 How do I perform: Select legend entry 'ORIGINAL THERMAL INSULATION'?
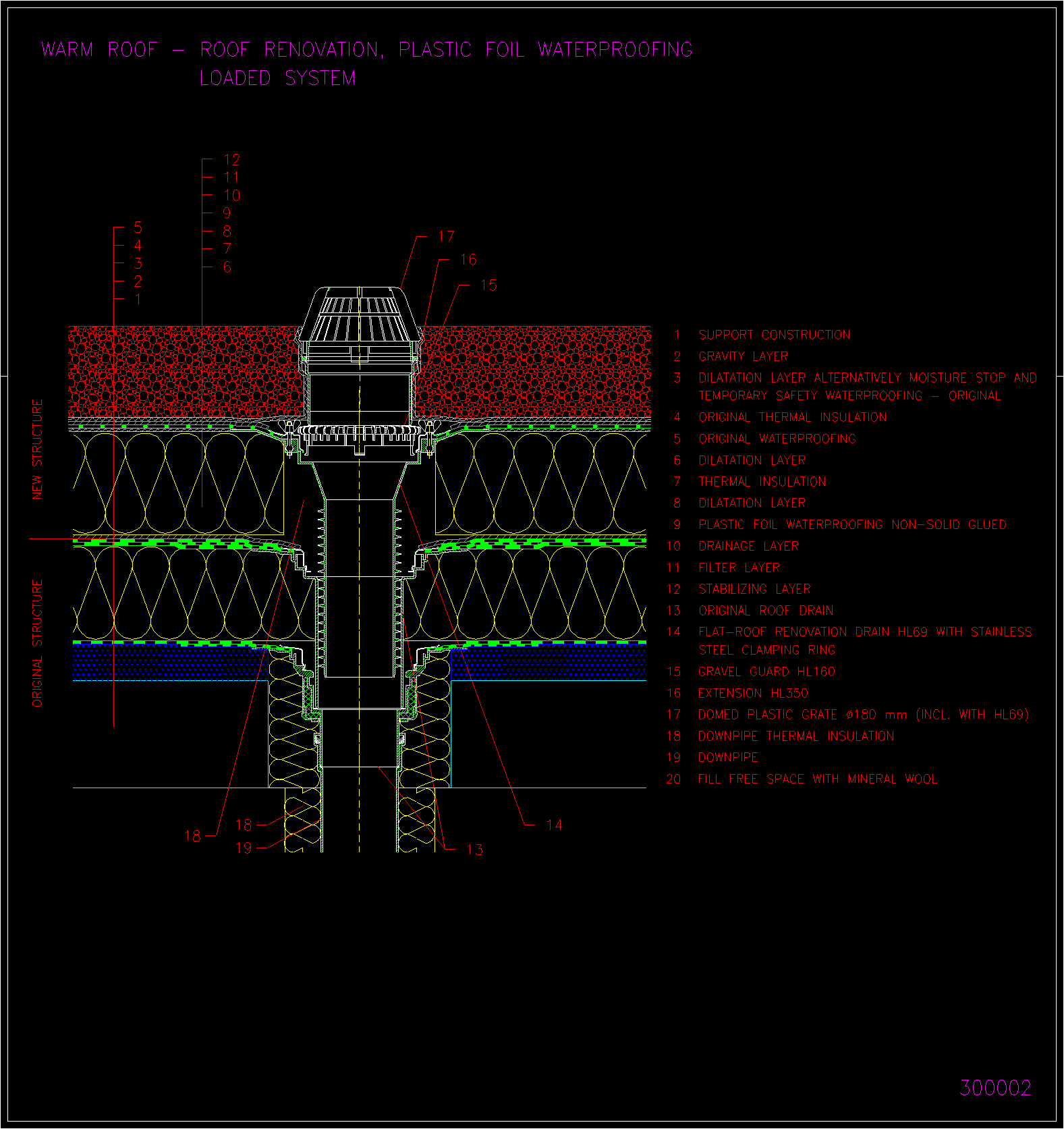793,417
